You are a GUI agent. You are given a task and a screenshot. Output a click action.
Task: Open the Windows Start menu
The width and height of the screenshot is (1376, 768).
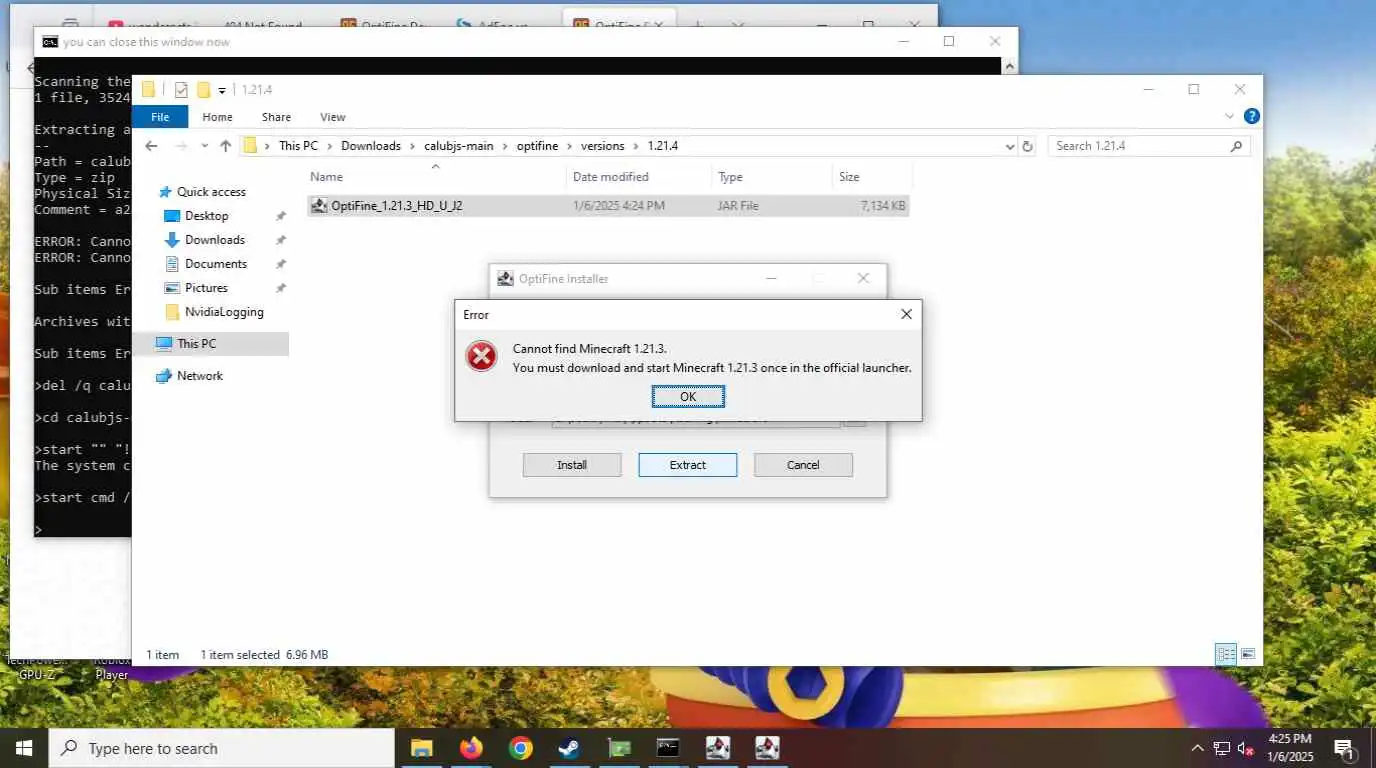point(23,748)
